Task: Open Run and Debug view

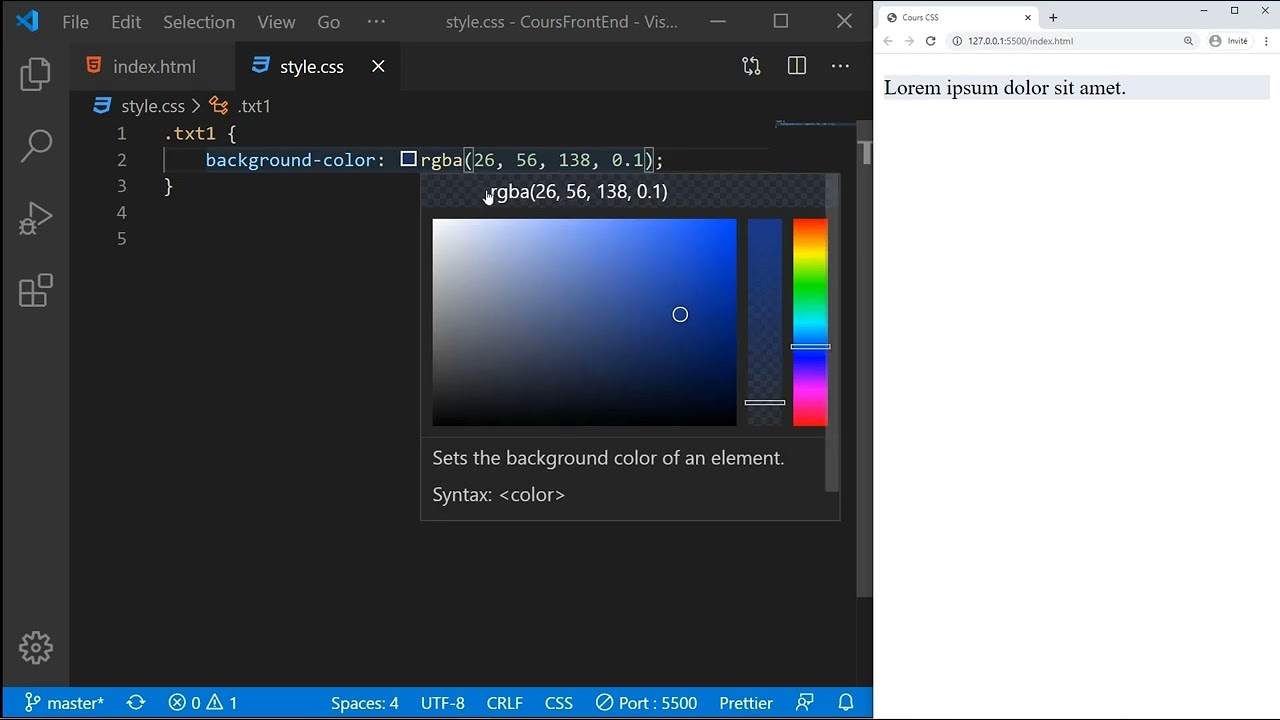Action: pyautogui.click(x=35, y=219)
